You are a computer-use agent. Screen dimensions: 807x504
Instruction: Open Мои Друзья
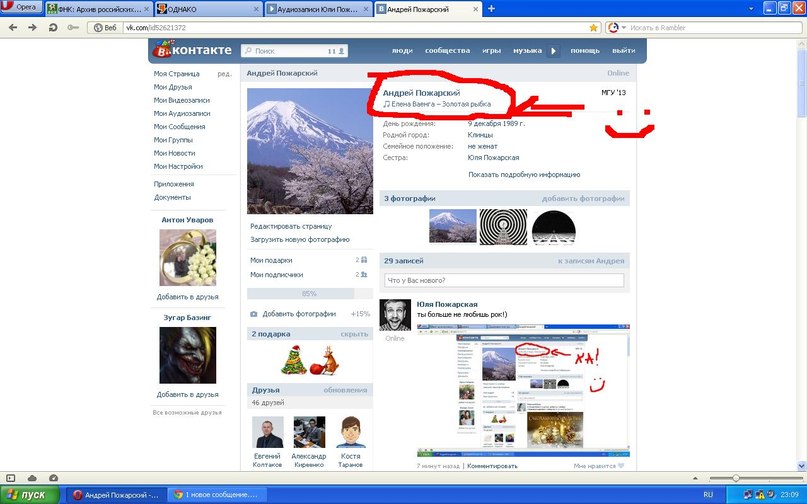[173, 87]
